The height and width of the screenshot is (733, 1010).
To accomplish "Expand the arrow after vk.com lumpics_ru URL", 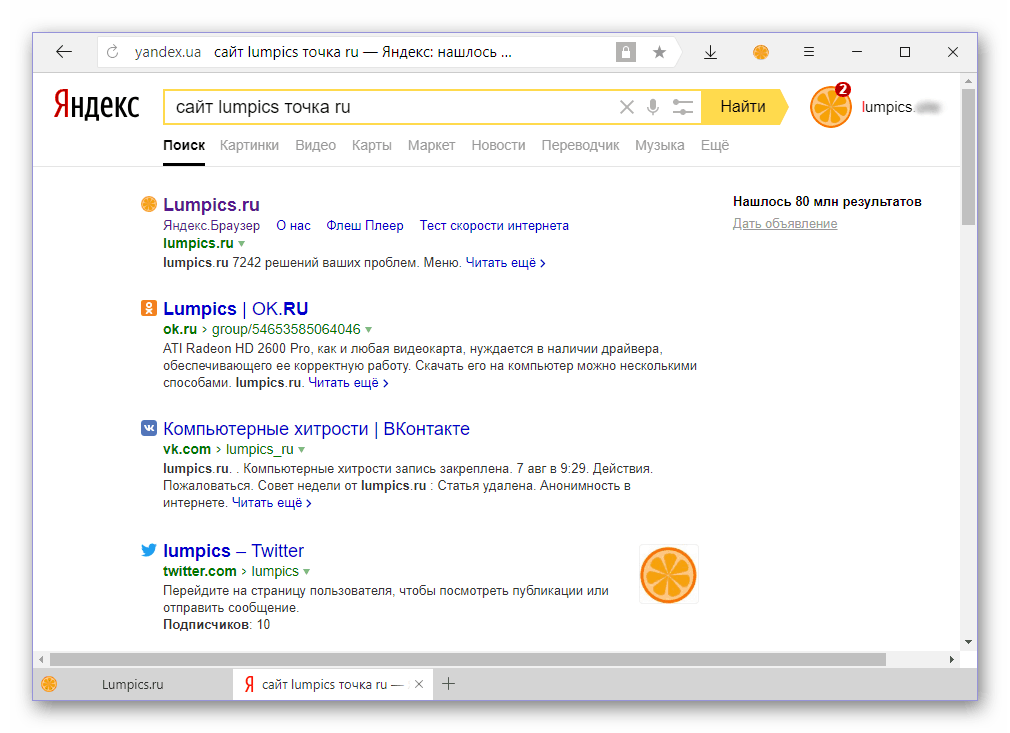I will tap(301, 450).
